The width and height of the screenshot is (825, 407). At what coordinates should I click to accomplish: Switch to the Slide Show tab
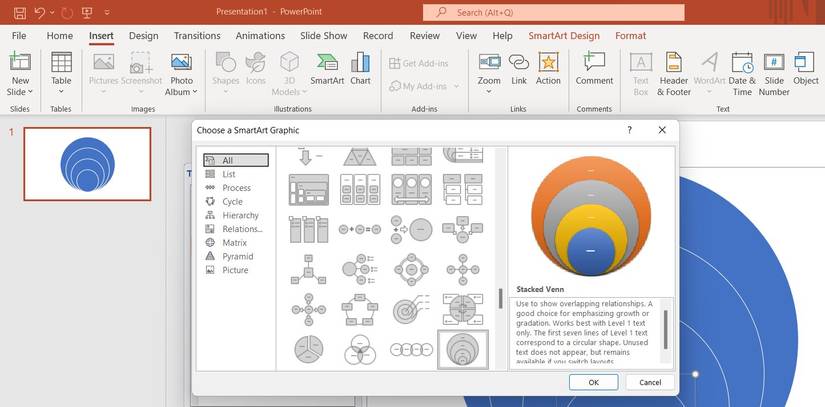click(x=324, y=36)
